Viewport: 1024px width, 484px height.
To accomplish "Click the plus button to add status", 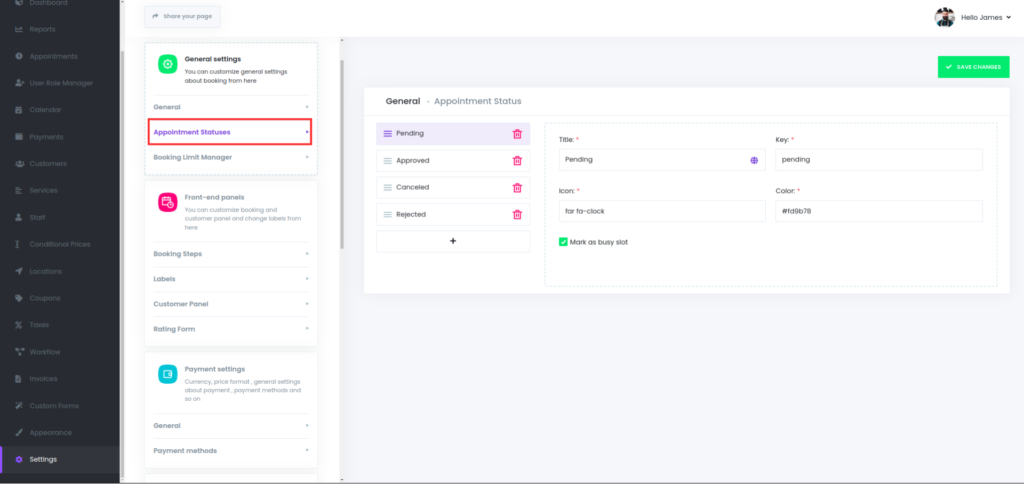I will [453, 241].
